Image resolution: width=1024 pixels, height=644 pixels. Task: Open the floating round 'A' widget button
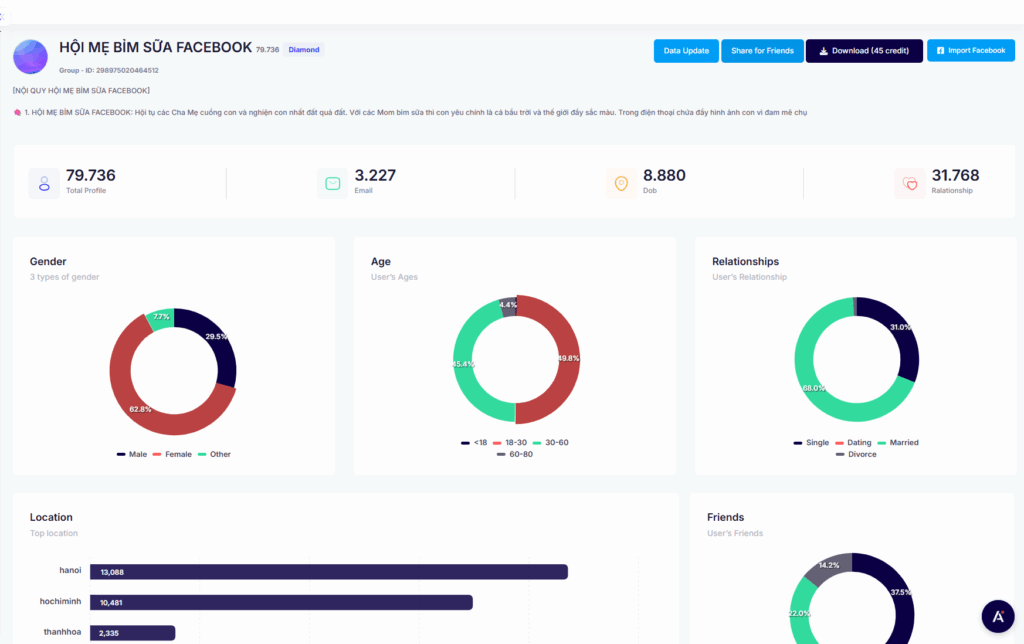pyautogui.click(x=998, y=617)
